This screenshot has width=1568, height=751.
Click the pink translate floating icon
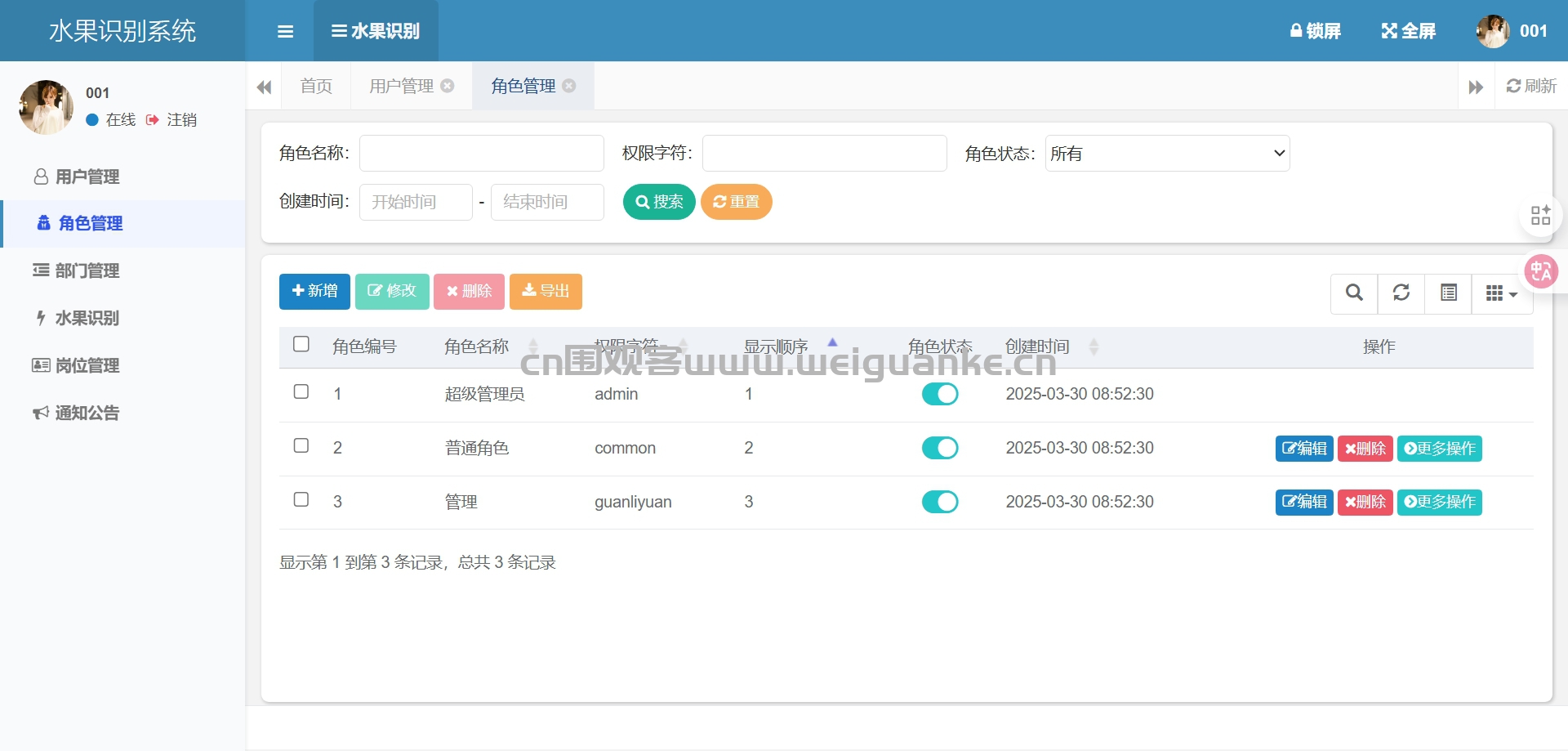tap(1541, 271)
